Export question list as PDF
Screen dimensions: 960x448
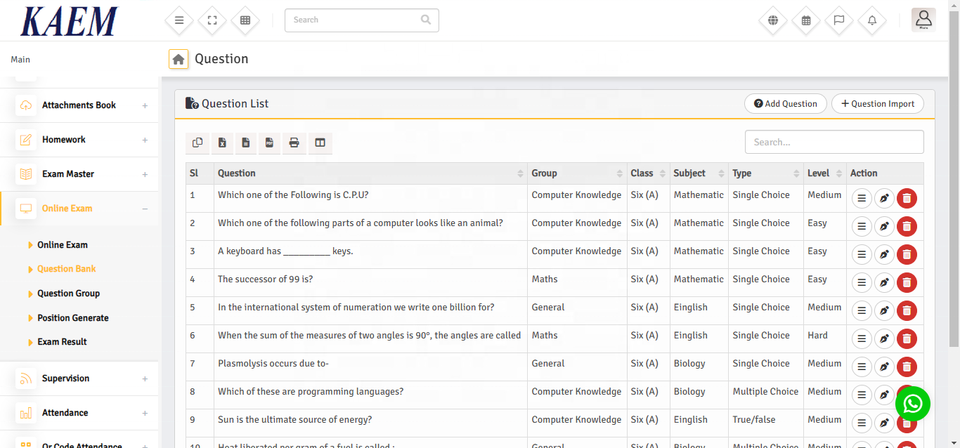coord(270,143)
